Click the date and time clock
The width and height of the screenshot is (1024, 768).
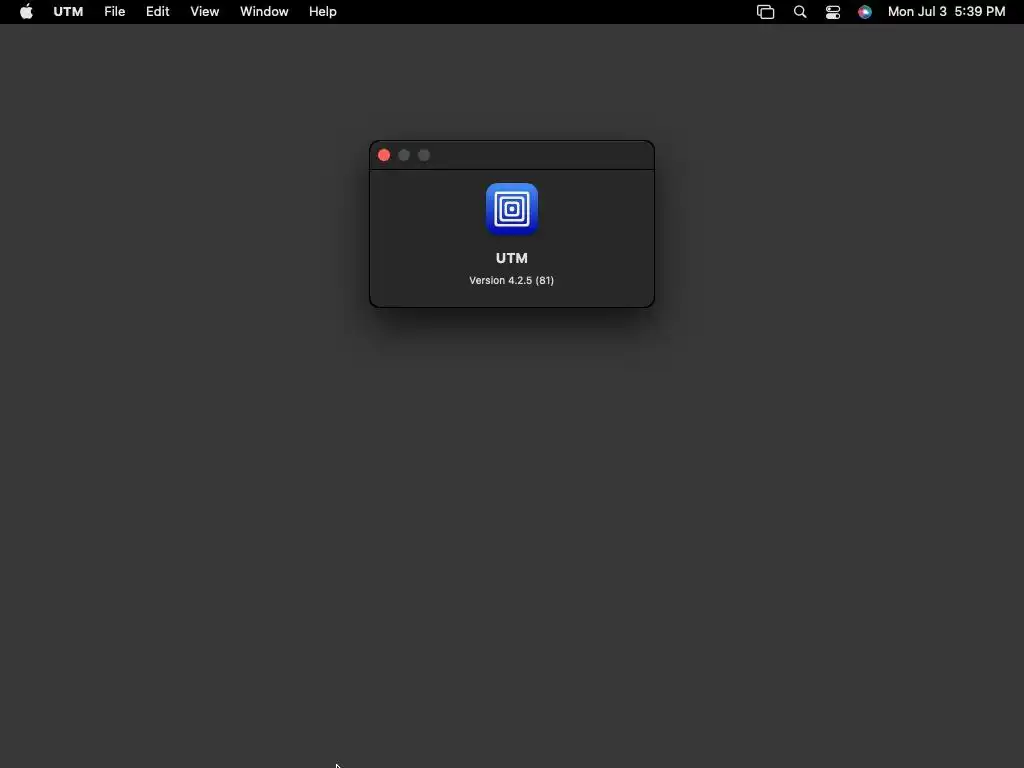pyautogui.click(x=946, y=12)
